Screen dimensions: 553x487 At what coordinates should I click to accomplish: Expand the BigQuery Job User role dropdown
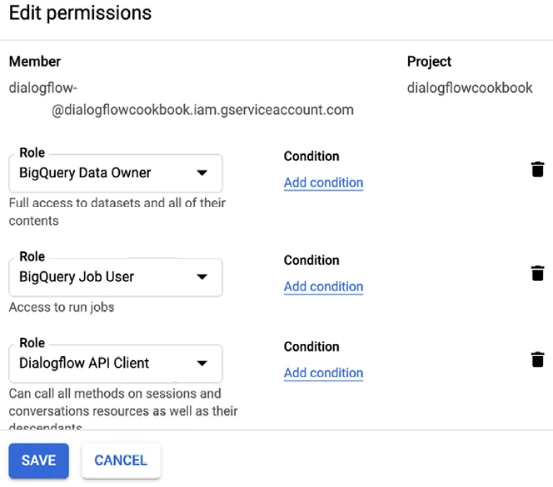click(x=116, y=277)
